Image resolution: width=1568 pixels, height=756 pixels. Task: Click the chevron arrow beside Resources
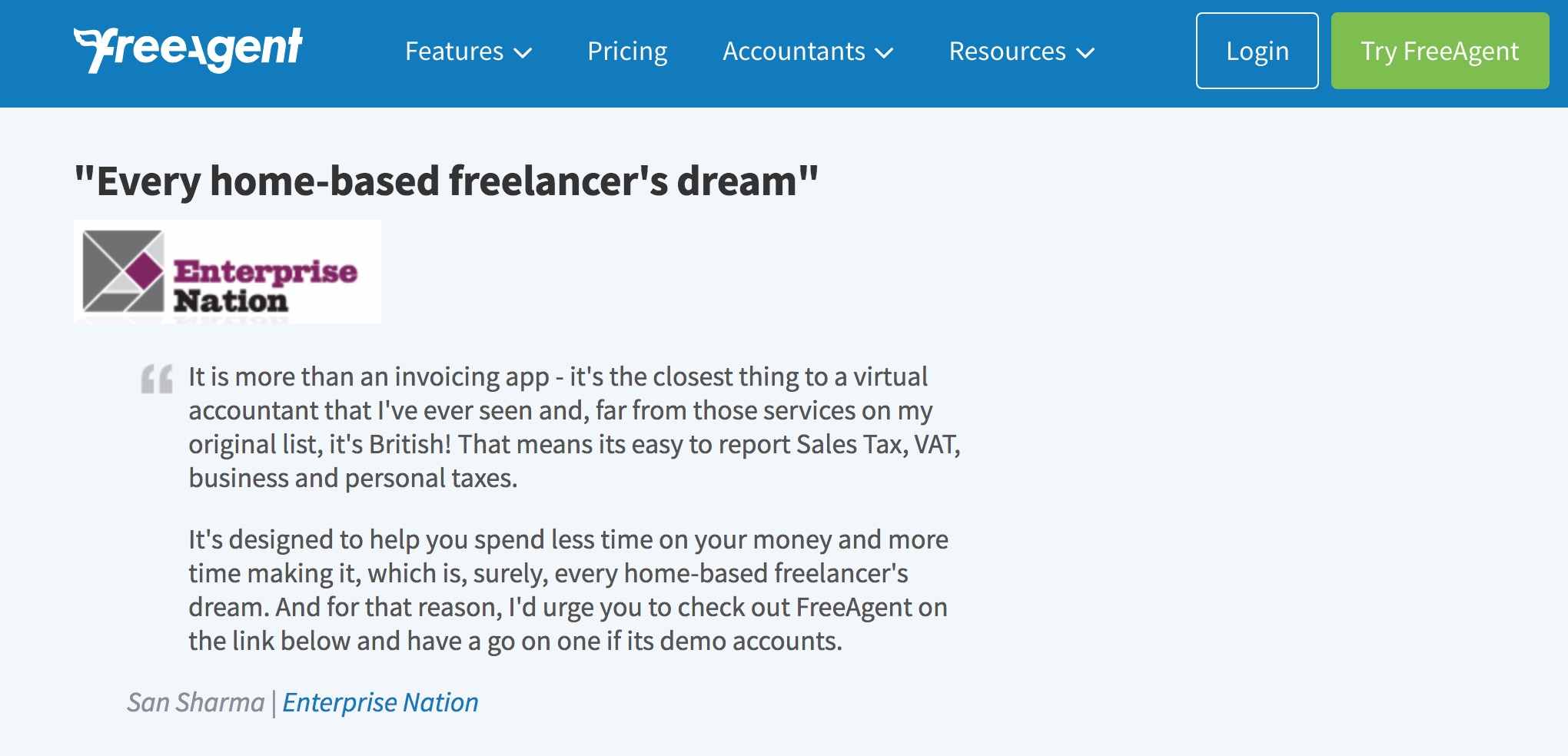point(1085,53)
